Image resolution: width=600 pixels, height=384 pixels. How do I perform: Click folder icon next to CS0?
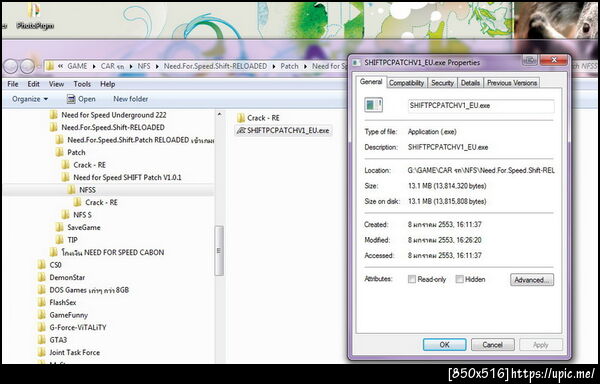[x=42, y=265]
